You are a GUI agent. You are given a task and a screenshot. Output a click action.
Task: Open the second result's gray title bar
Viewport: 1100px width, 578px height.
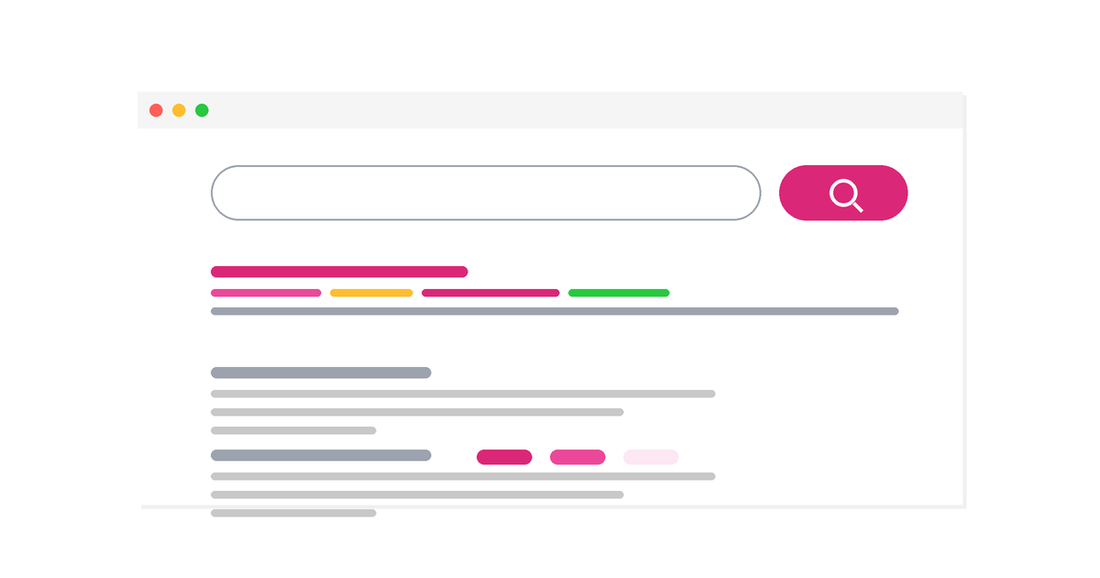point(321,372)
